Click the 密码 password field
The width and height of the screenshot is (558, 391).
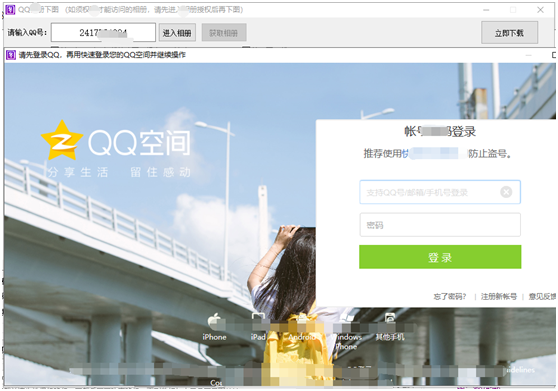tap(440, 224)
